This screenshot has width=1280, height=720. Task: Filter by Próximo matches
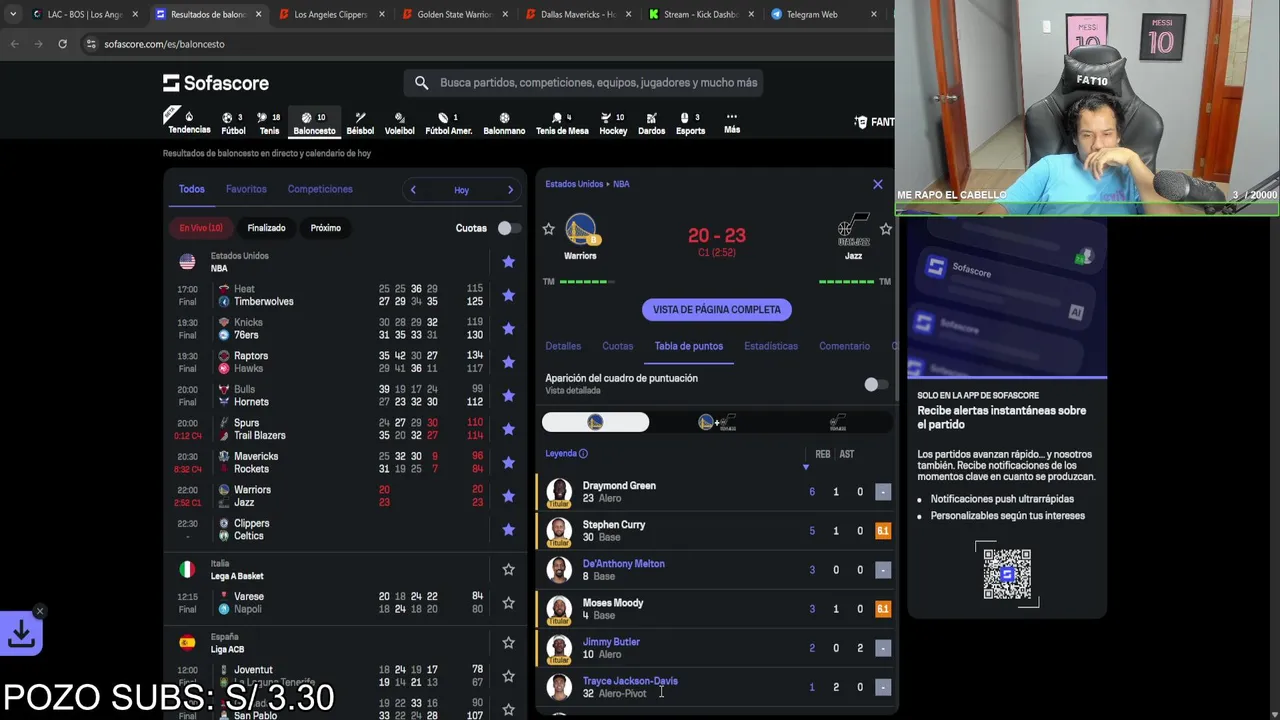[x=326, y=228]
